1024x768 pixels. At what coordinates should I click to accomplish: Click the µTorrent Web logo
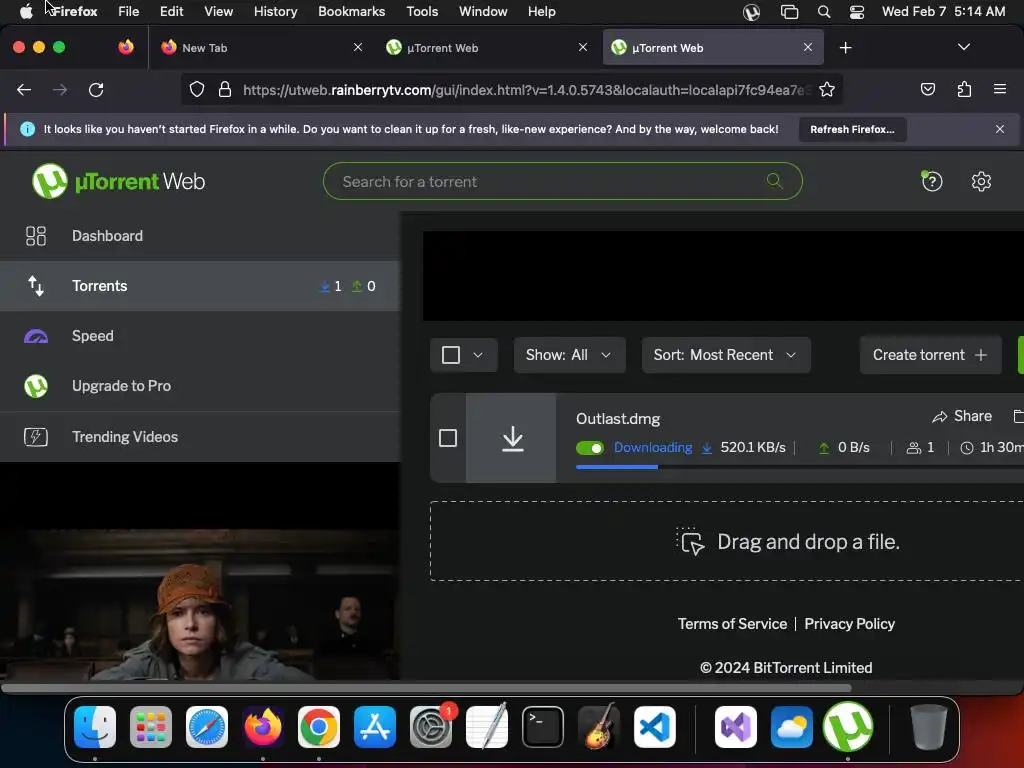pos(118,181)
